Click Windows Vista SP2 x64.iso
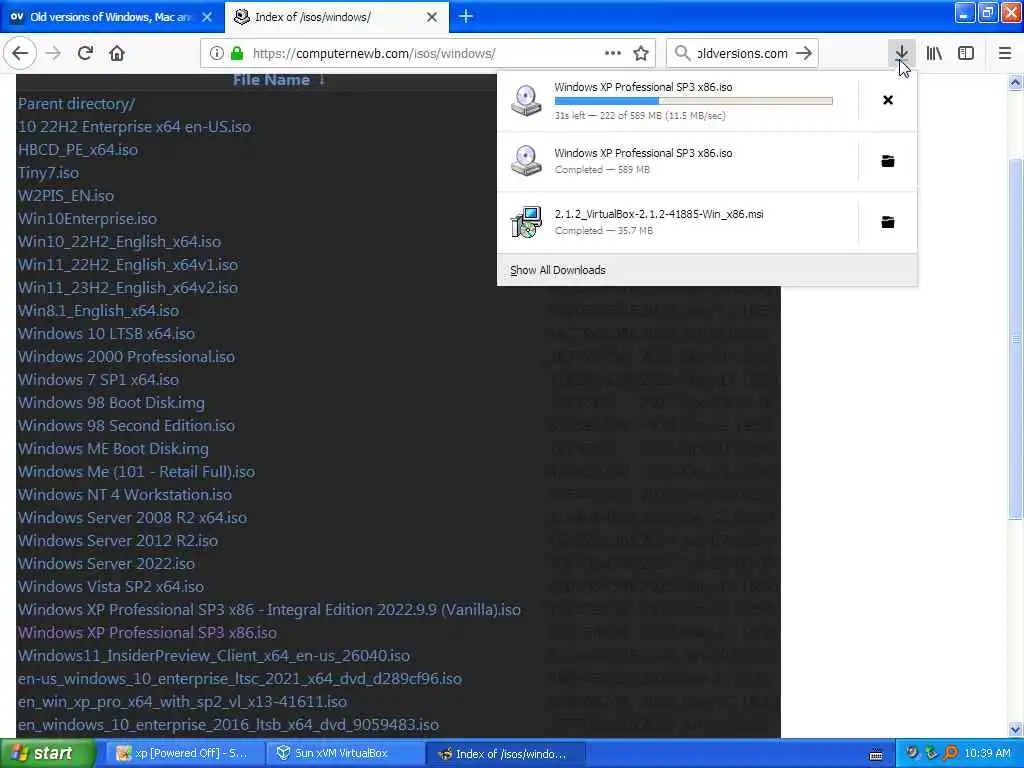 pyautogui.click(x=111, y=586)
